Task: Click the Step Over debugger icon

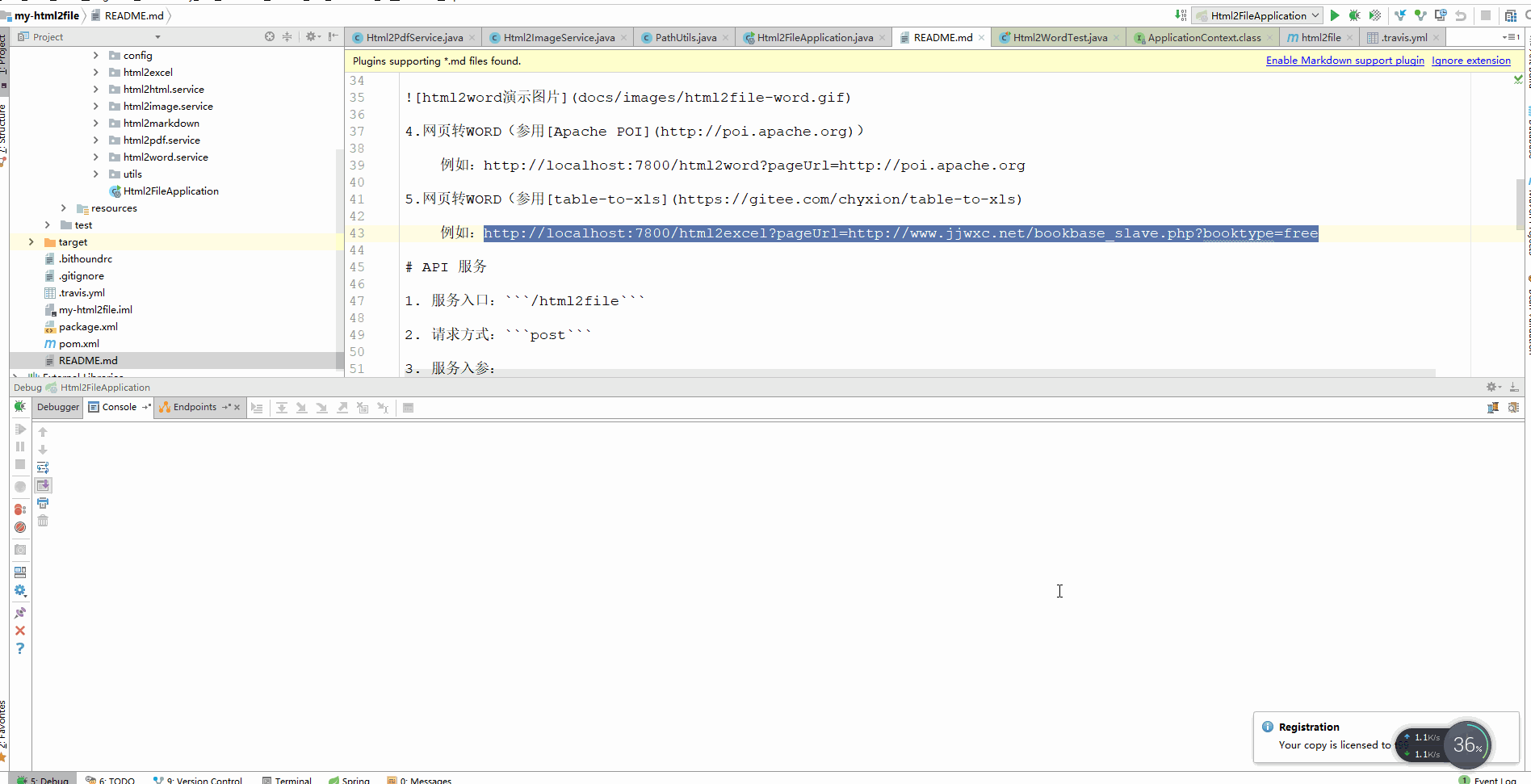Action: point(282,408)
